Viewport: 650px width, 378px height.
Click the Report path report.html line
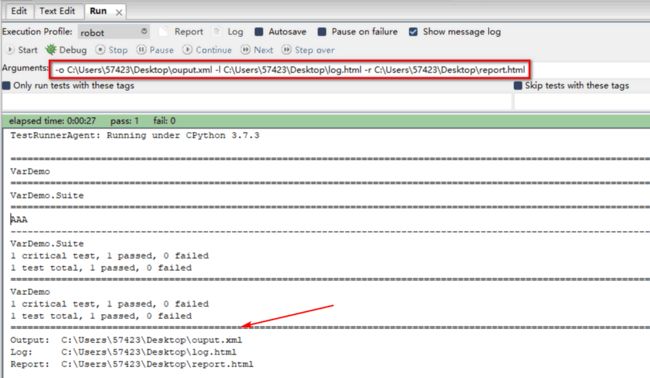(x=132, y=364)
